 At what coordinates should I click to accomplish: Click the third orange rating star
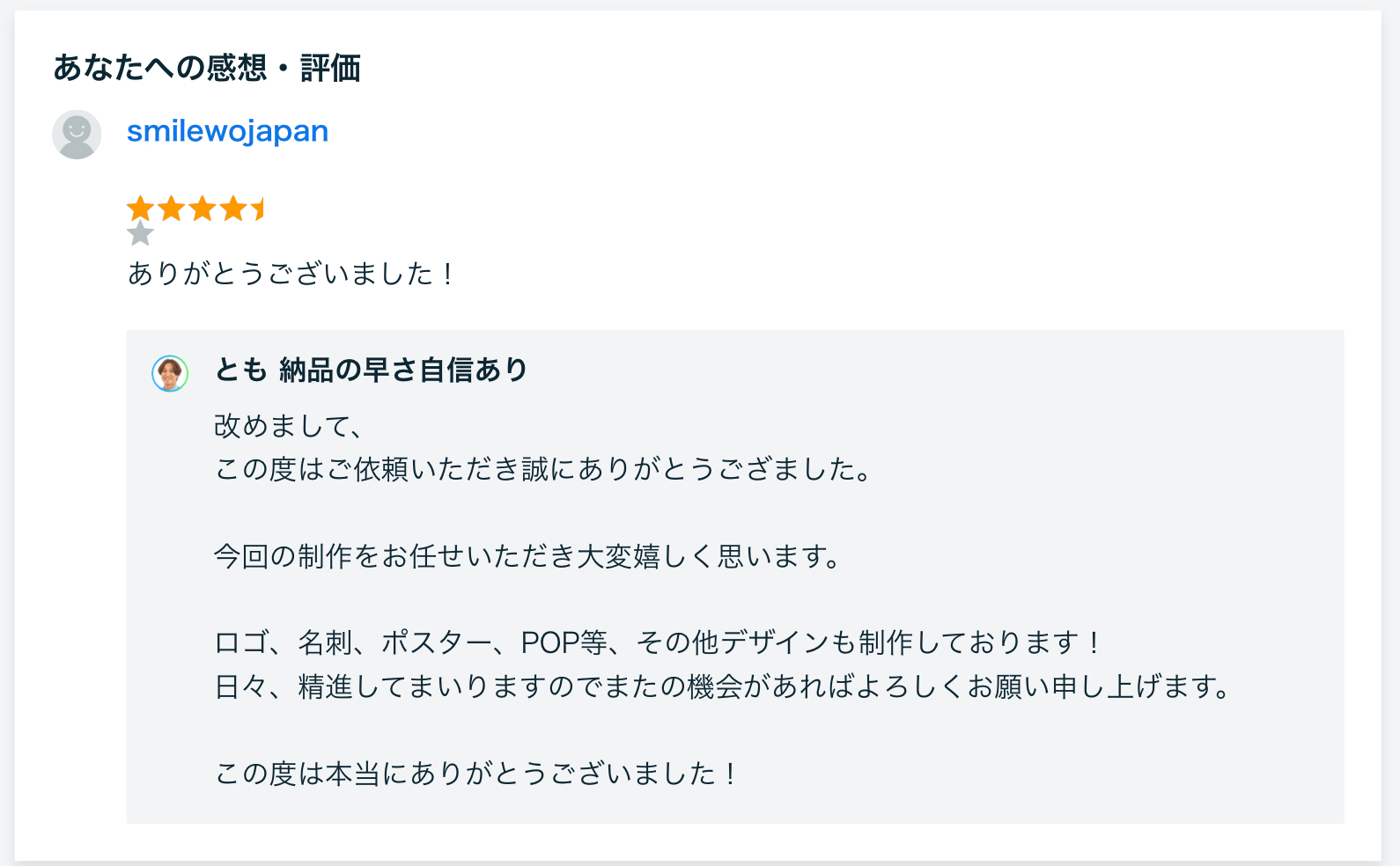(x=204, y=208)
